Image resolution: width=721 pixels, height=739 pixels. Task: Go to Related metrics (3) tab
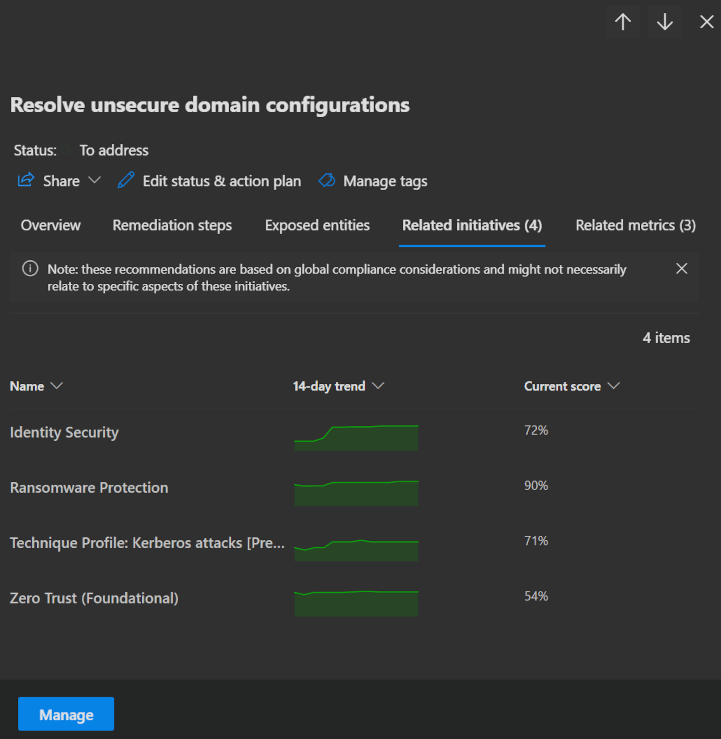coord(635,225)
